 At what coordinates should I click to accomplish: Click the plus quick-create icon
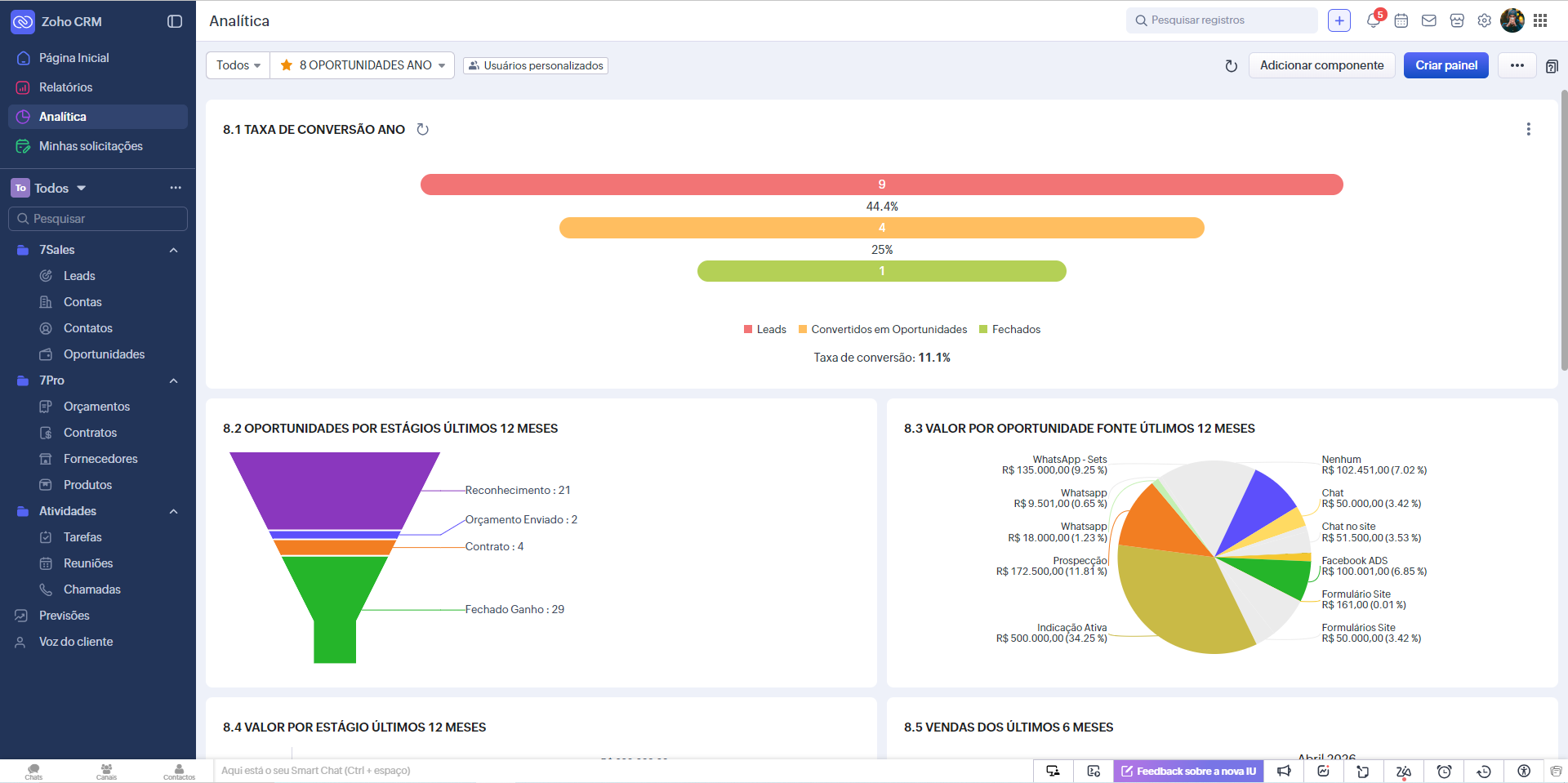tap(1339, 21)
